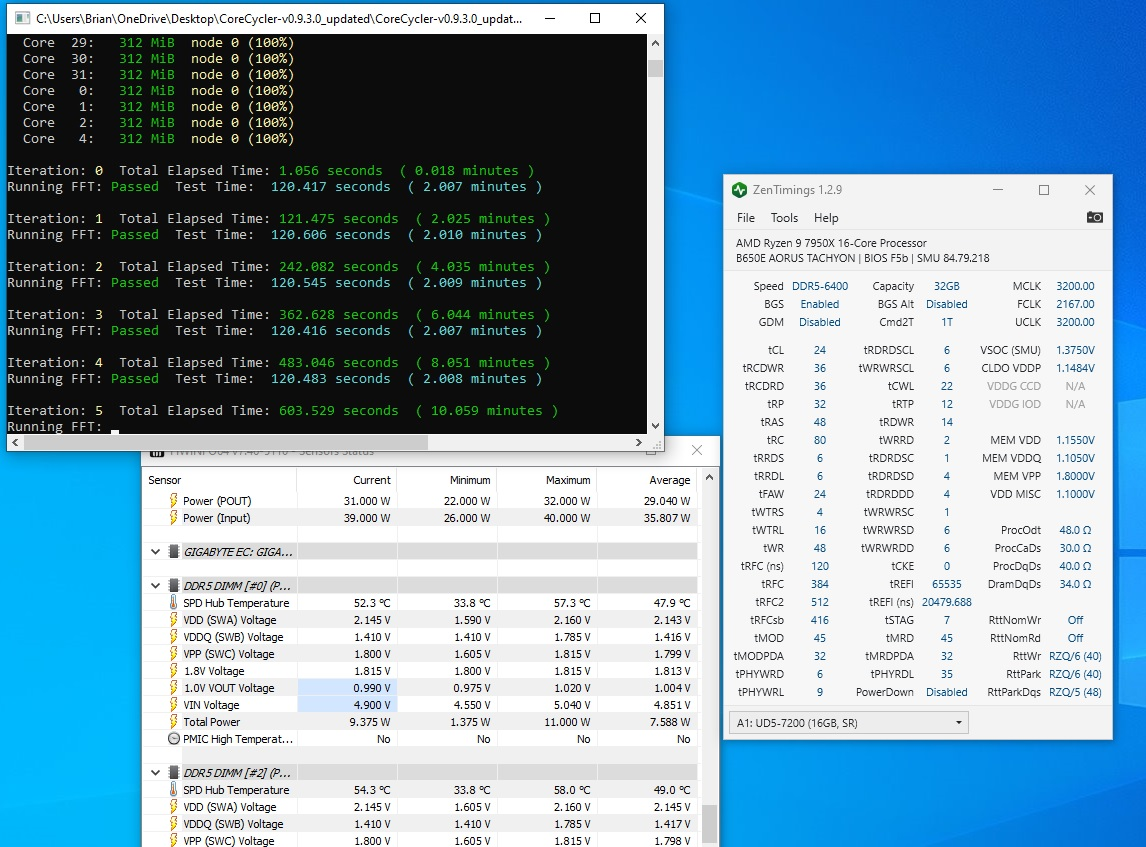Image resolution: width=1146 pixels, height=847 pixels.
Task: Click the Gear Down Mode GDM Disabled value
Action: [x=819, y=322]
